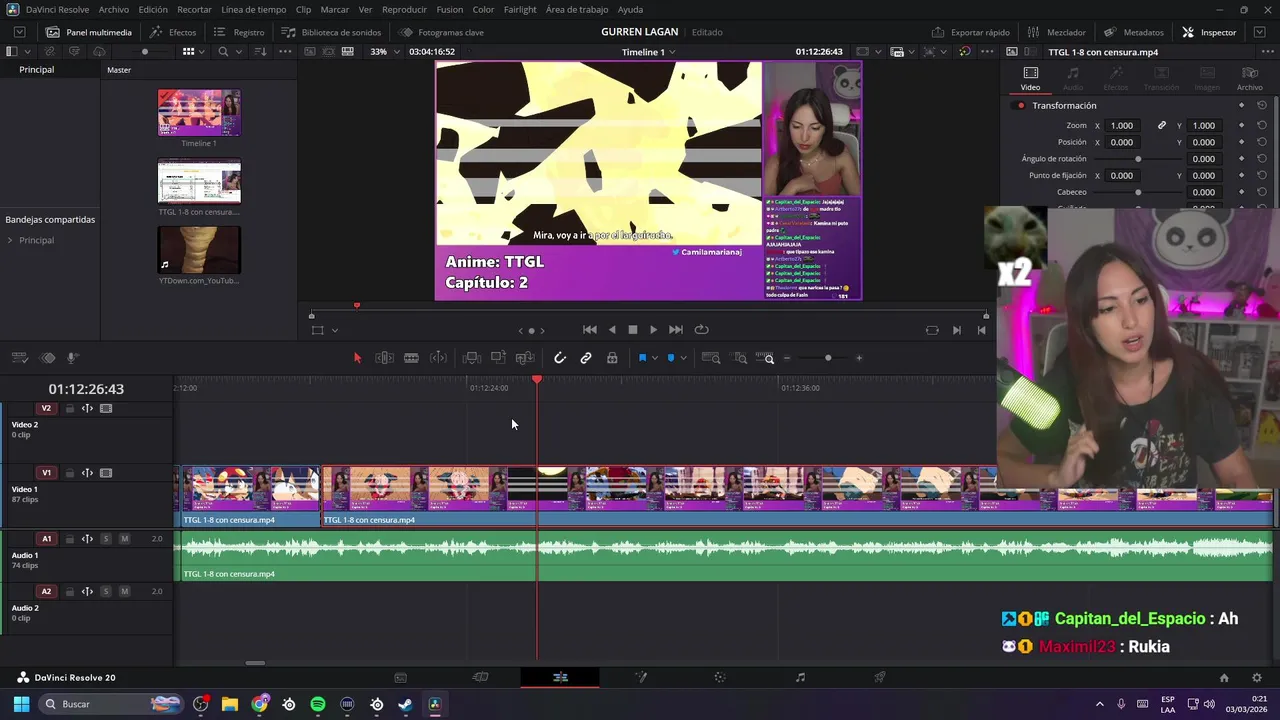Select YTDown.com_YouTub audio clip thumbnail
The height and width of the screenshot is (720, 1280).
tap(199, 250)
